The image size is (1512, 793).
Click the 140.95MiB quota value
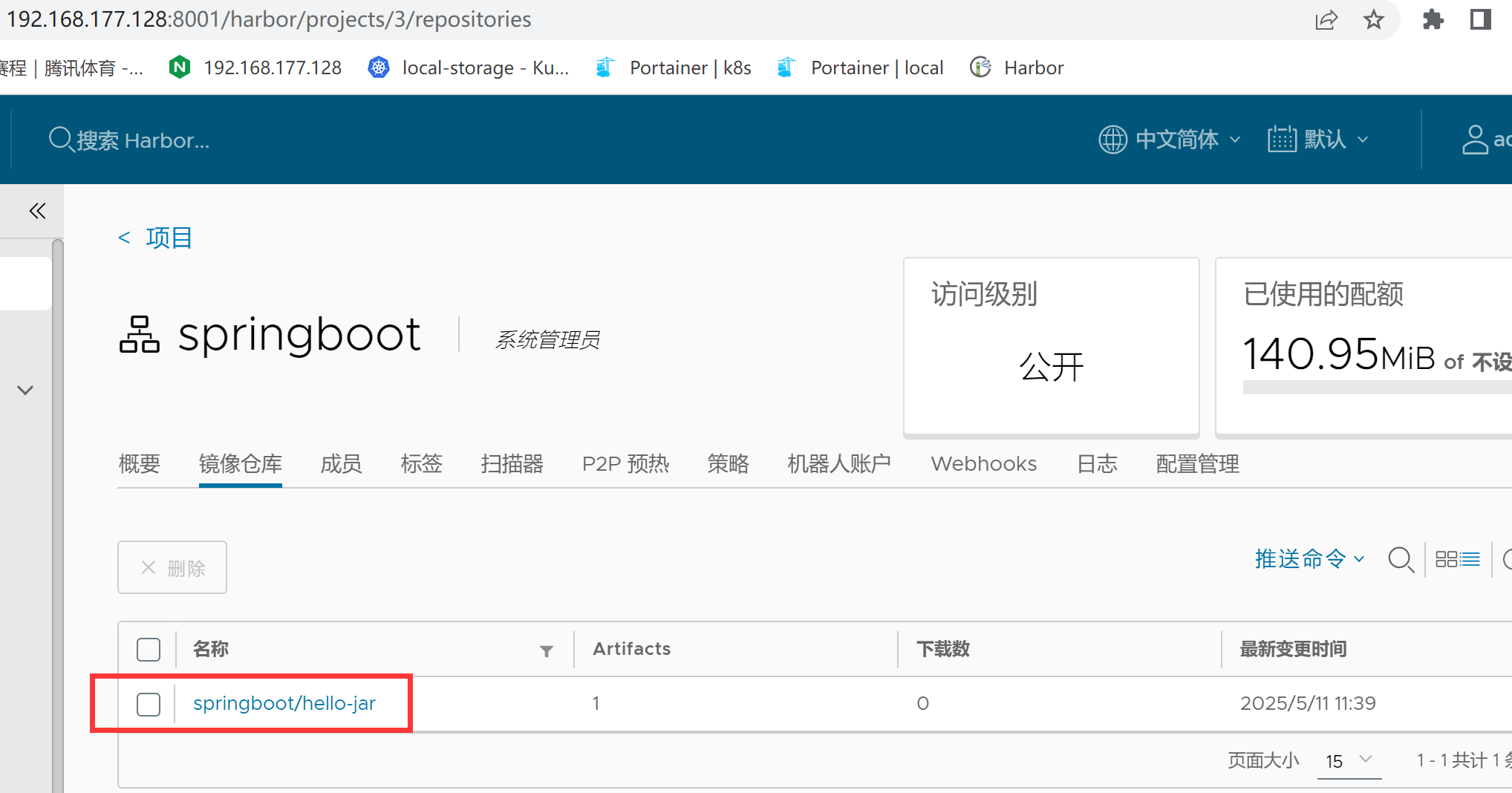1340,354
